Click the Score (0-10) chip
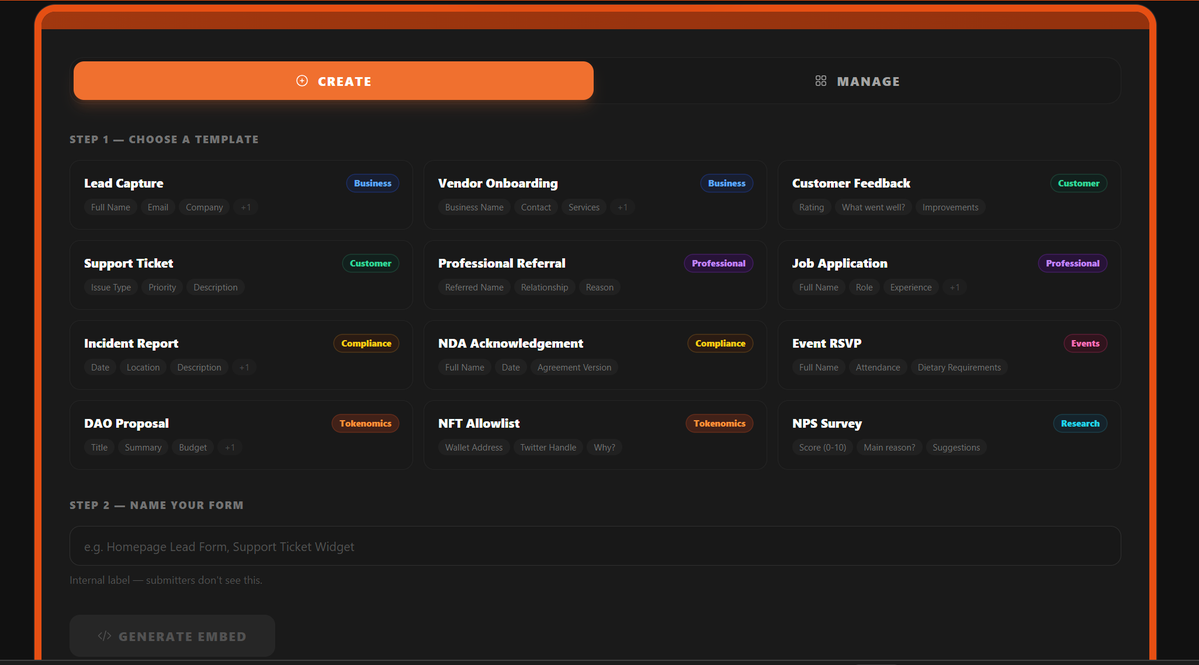This screenshot has height=665, width=1199. pyautogui.click(x=822, y=447)
